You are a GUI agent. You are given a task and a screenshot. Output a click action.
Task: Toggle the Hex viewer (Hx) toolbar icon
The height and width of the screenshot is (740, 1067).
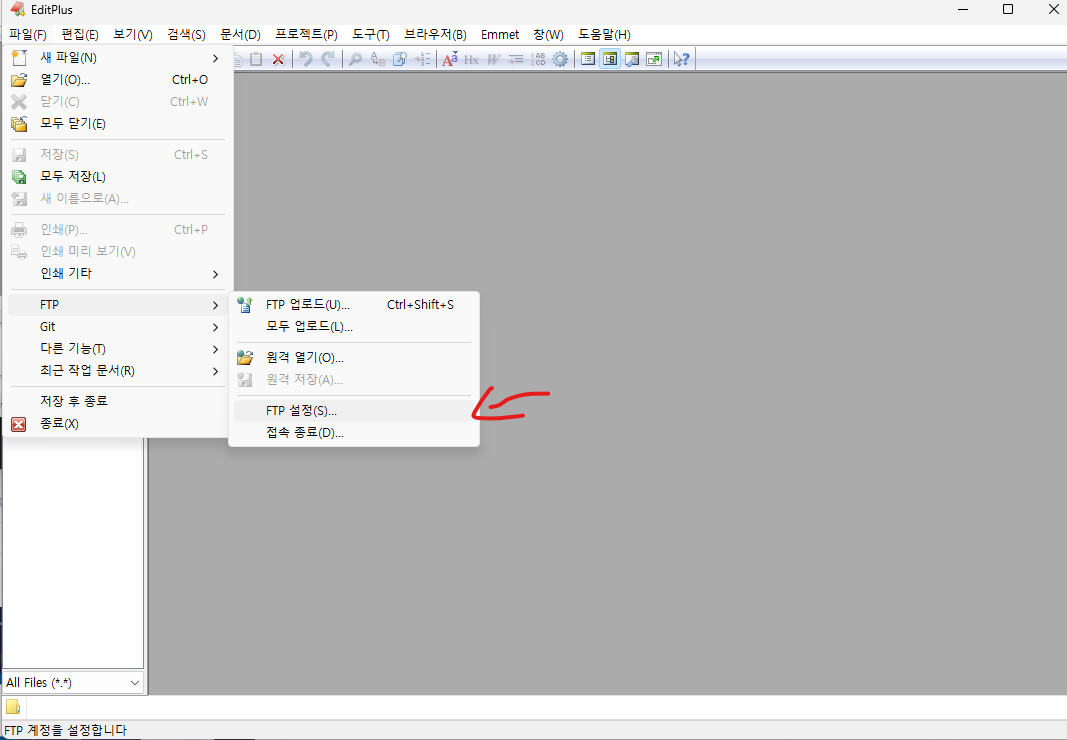[472, 59]
